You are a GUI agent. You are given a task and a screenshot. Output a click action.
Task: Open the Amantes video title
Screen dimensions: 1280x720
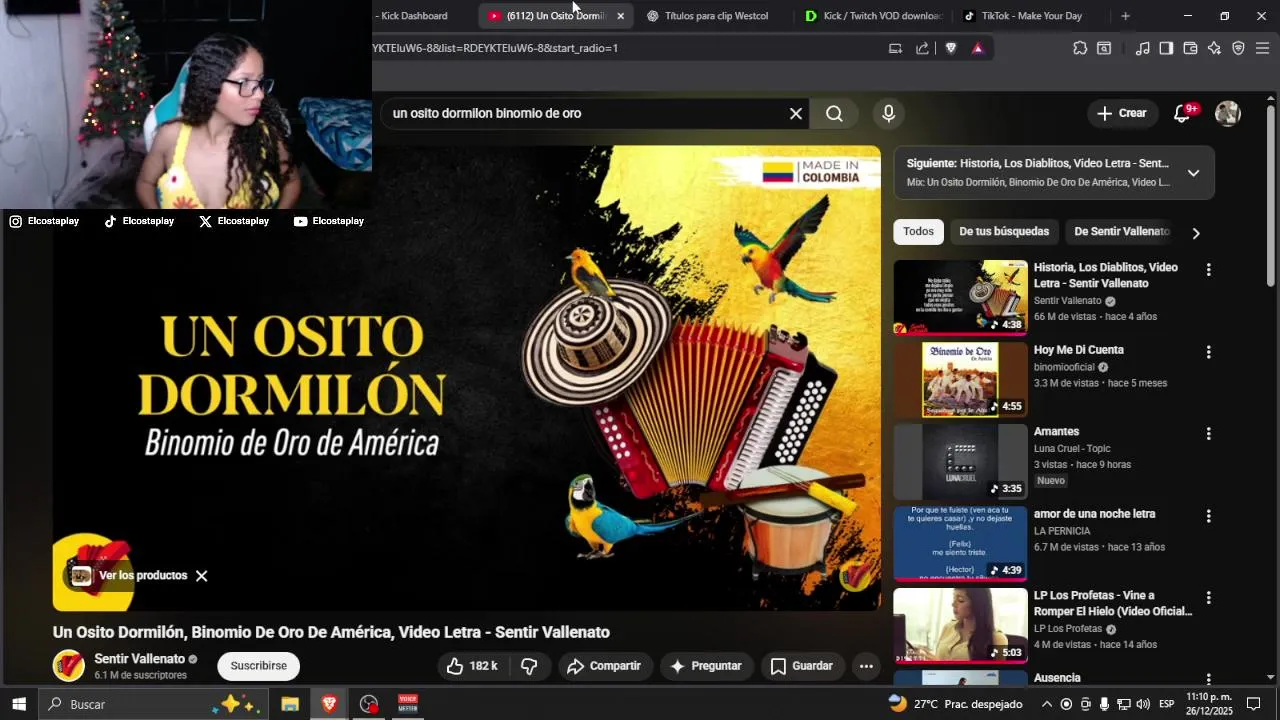(1056, 432)
